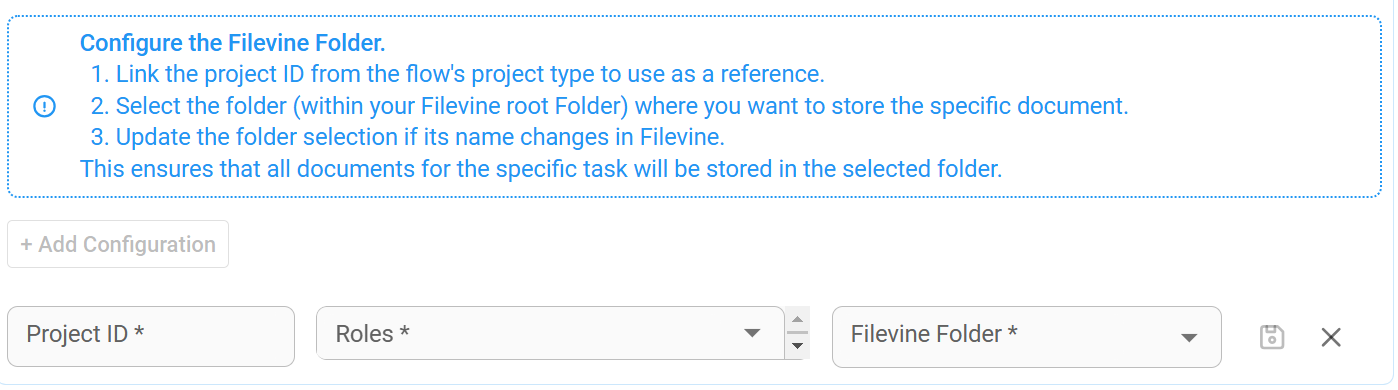Click the asterisk next to Project ID
The height and width of the screenshot is (390, 1398).
tap(139, 332)
